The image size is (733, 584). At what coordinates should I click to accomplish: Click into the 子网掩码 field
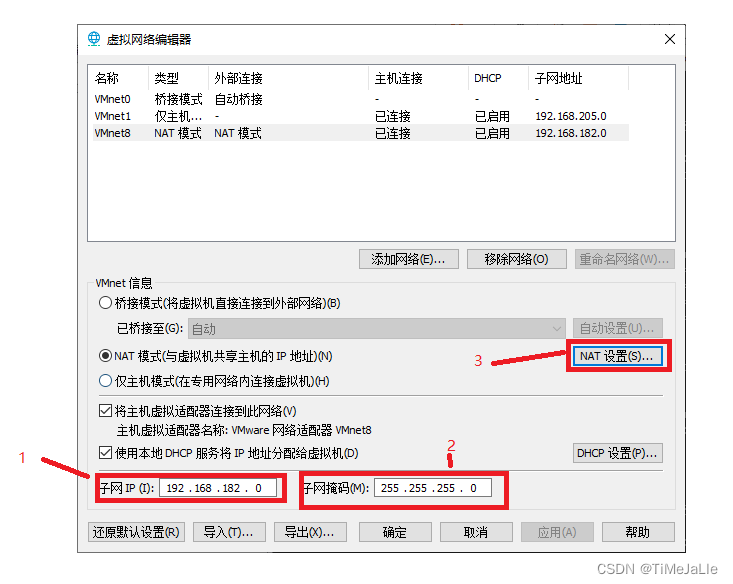click(433, 488)
